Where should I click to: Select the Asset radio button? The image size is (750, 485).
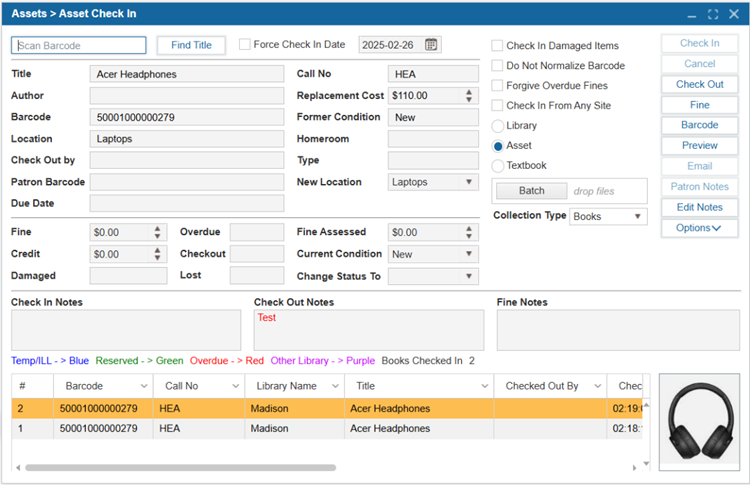497,146
